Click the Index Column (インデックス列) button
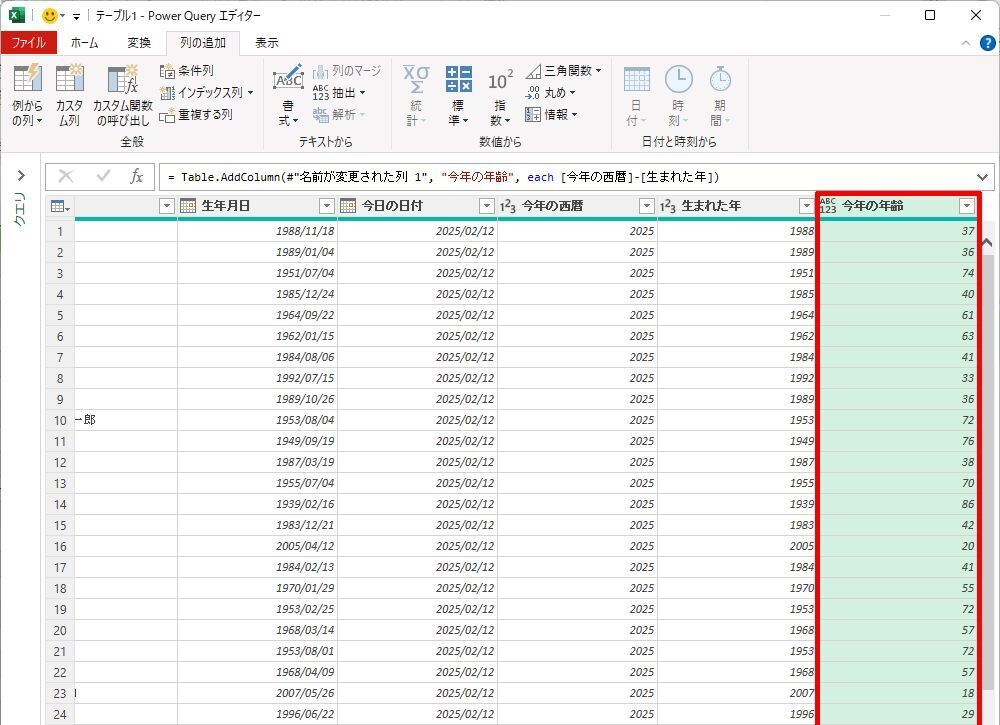Screen dimensions: 1000x725 tap(206, 92)
